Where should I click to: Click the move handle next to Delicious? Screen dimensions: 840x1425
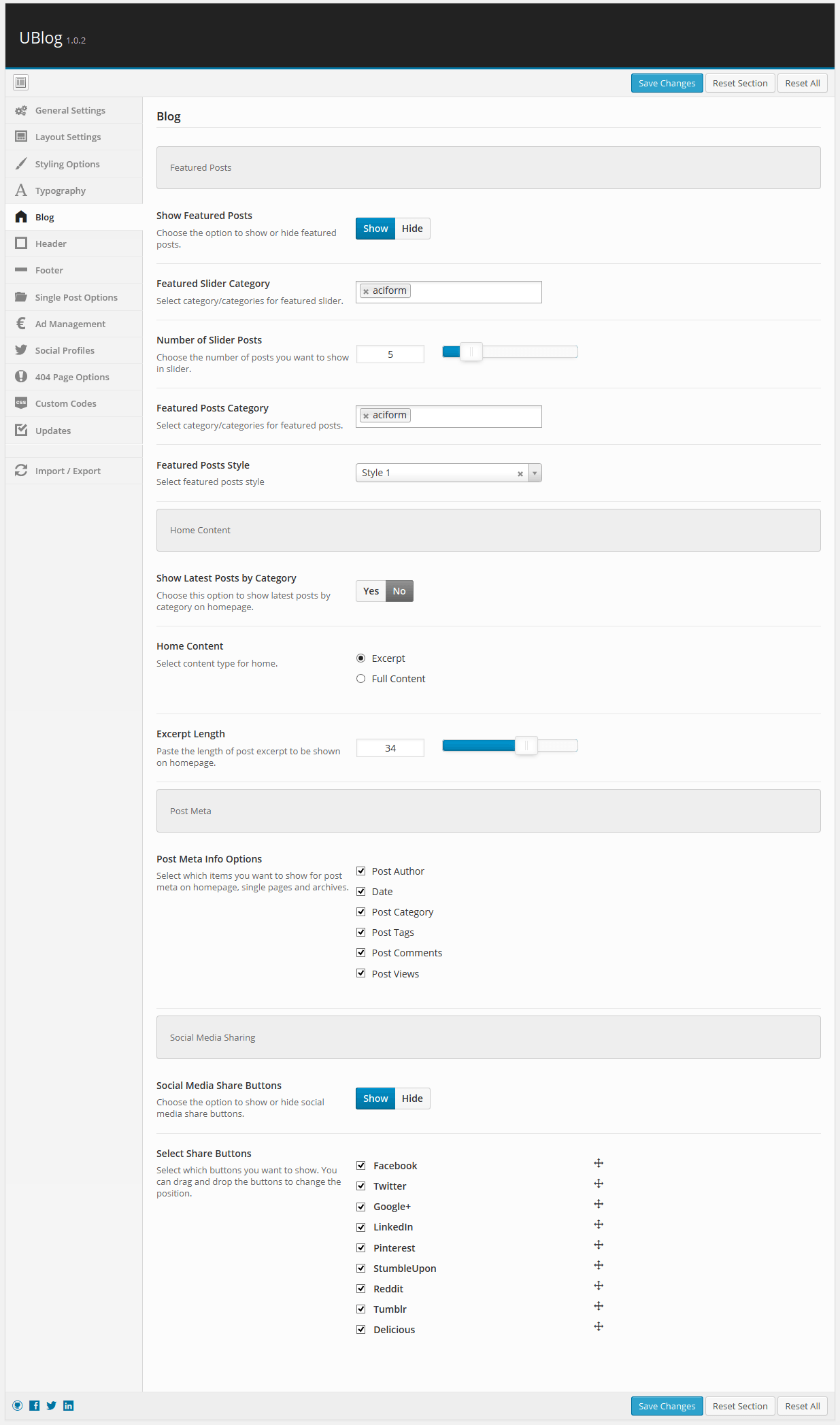599,1326
